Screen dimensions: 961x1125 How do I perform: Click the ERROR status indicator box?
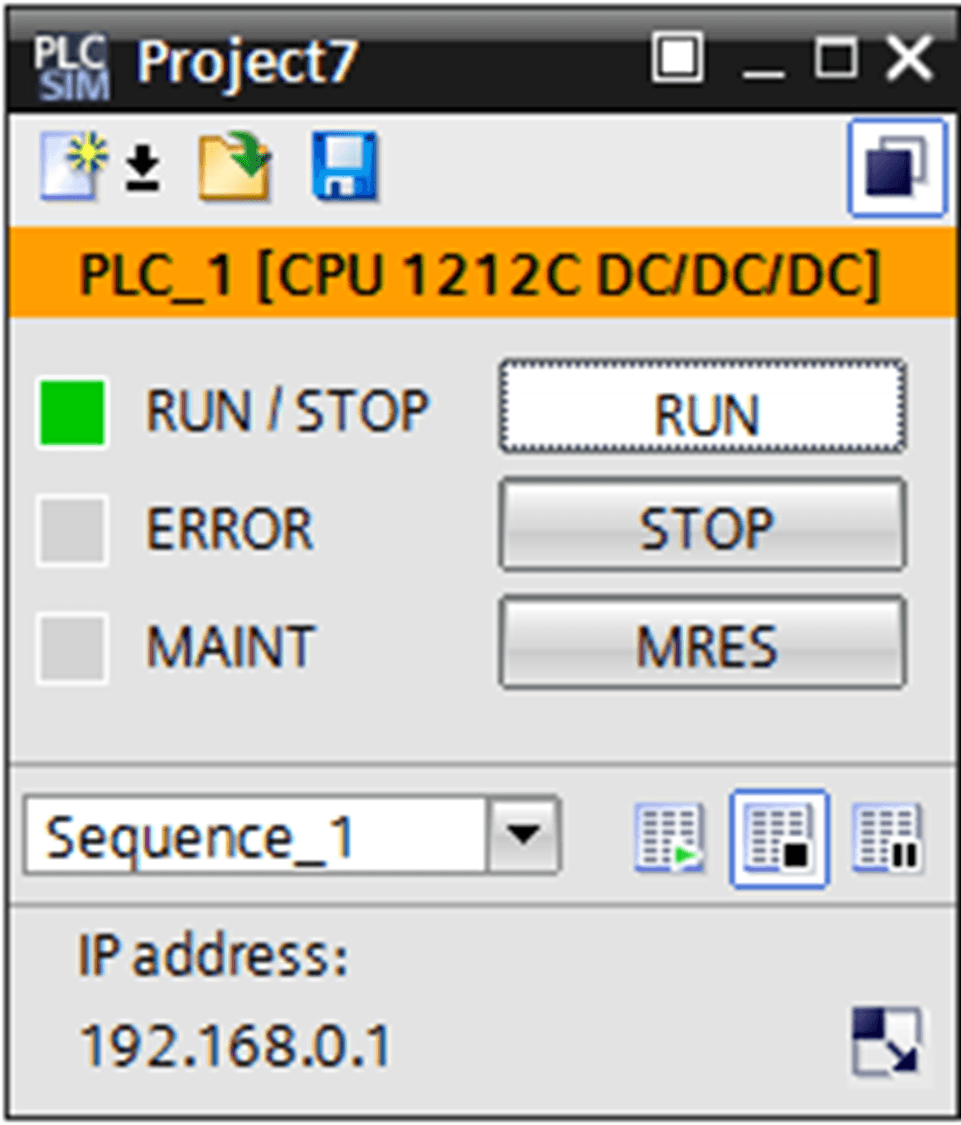72,530
